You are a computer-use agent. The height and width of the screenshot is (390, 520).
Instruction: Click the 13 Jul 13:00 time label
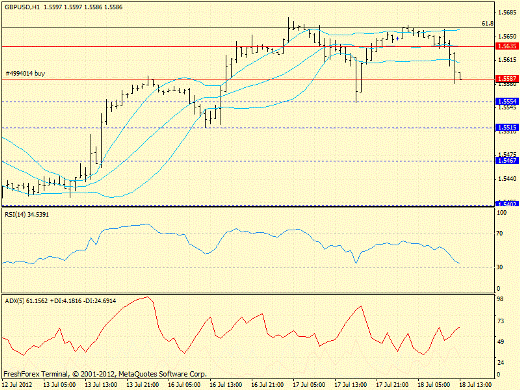click(x=101, y=385)
